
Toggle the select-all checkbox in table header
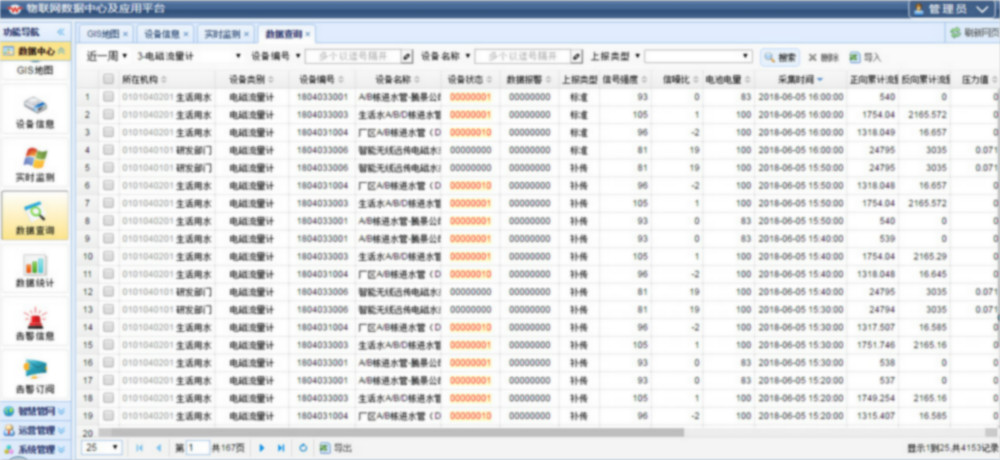pyautogui.click(x=108, y=79)
